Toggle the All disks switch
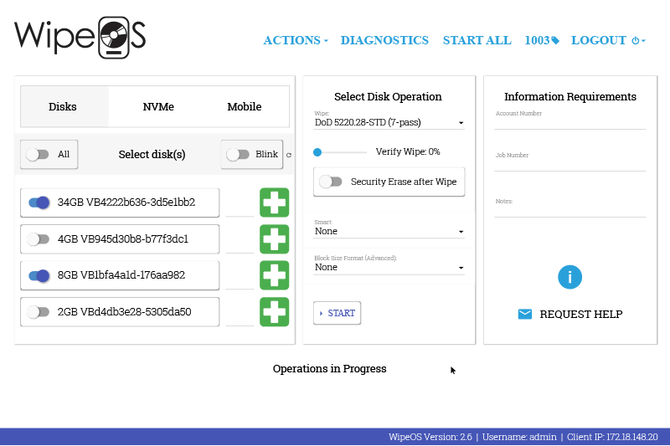The height and width of the screenshot is (446, 670). pos(38,154)
